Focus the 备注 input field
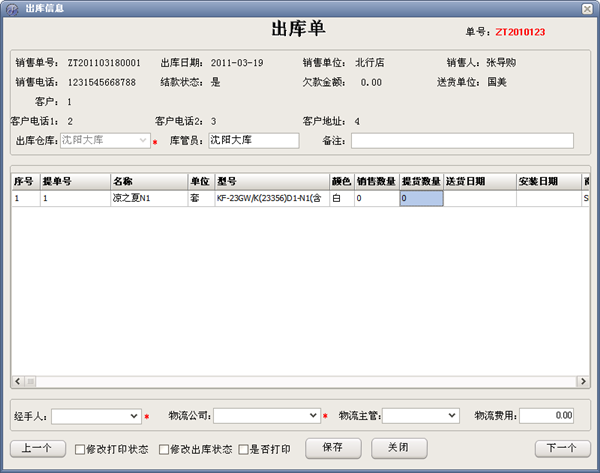 coord(460,141)
